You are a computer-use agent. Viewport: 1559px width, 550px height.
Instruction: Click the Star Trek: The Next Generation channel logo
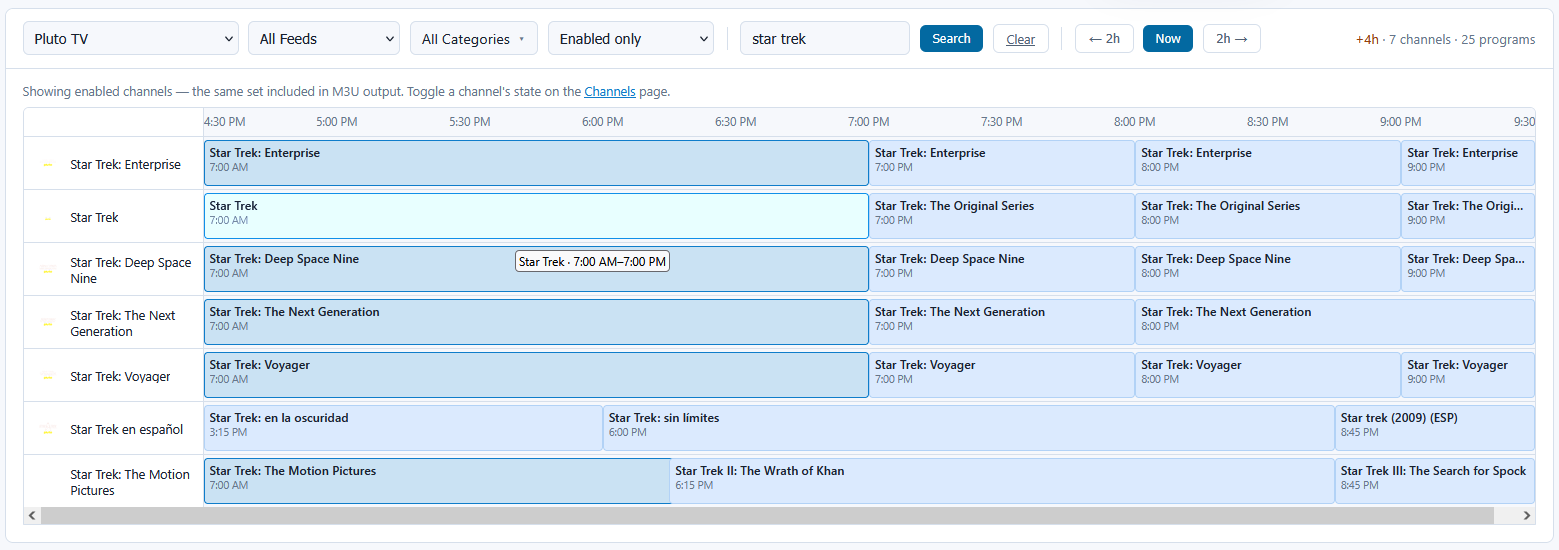[x=47, y=324]
